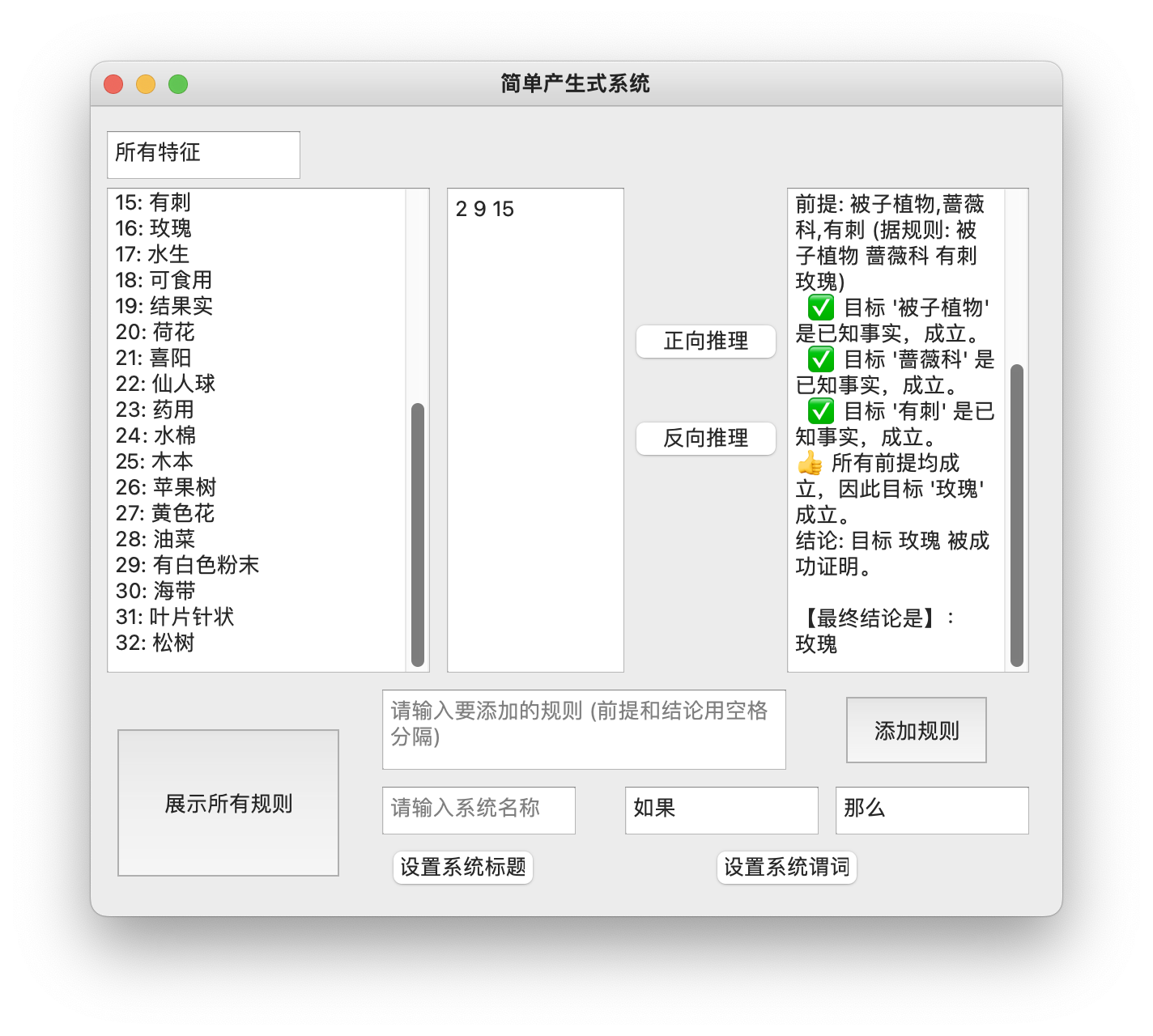1153x1036 pixels.
Task: Select feature row 19: 结果实
Action: tap(164, 306)
